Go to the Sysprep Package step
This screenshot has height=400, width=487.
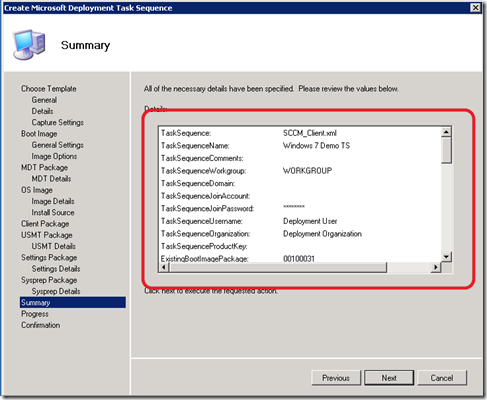point(49,280)
